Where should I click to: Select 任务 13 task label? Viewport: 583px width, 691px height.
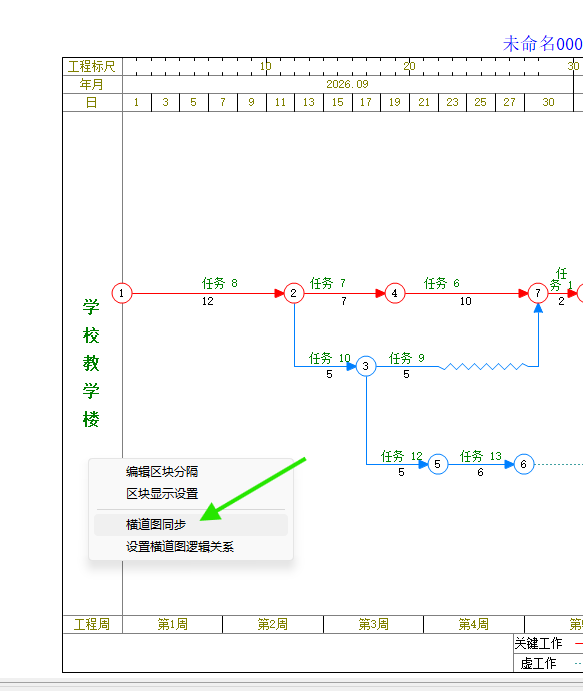[480, 456]
